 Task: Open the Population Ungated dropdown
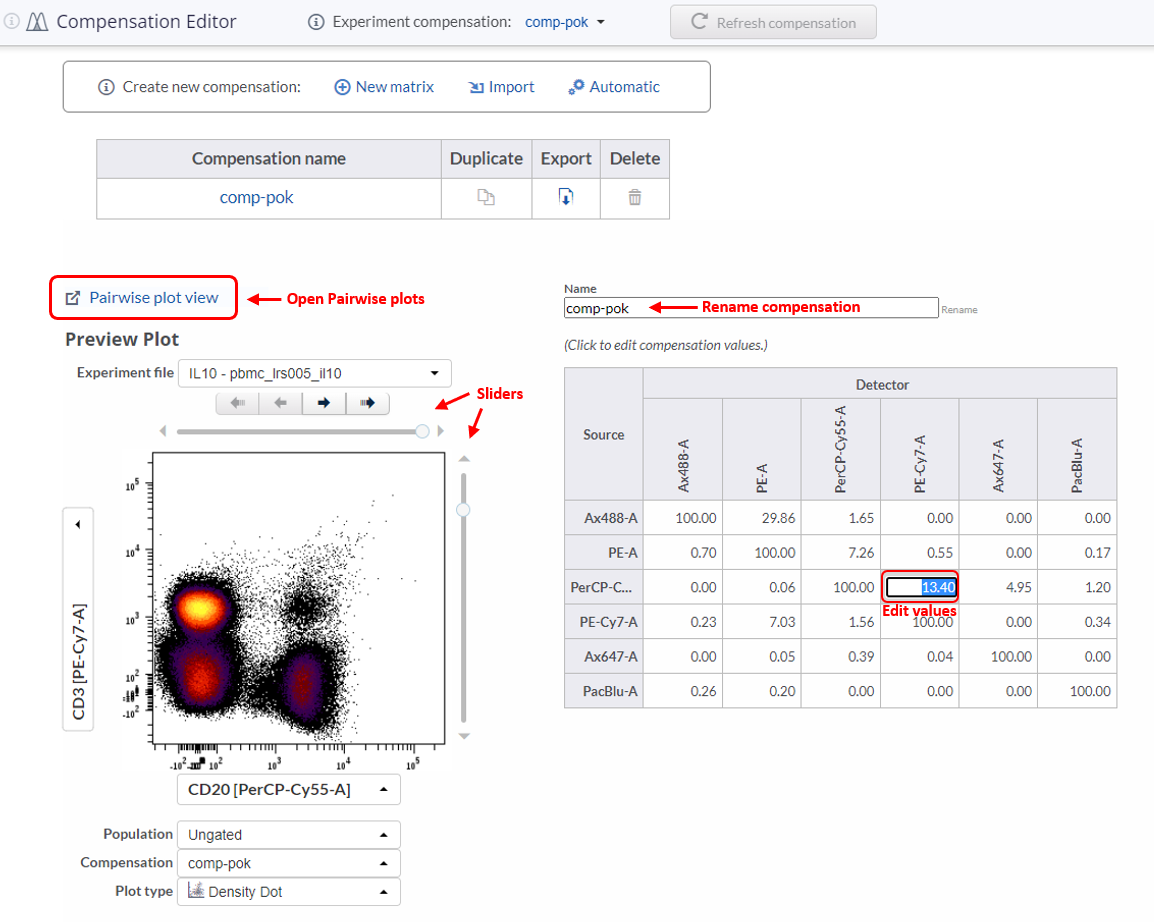pyautogui.click(x=288, y=835)
